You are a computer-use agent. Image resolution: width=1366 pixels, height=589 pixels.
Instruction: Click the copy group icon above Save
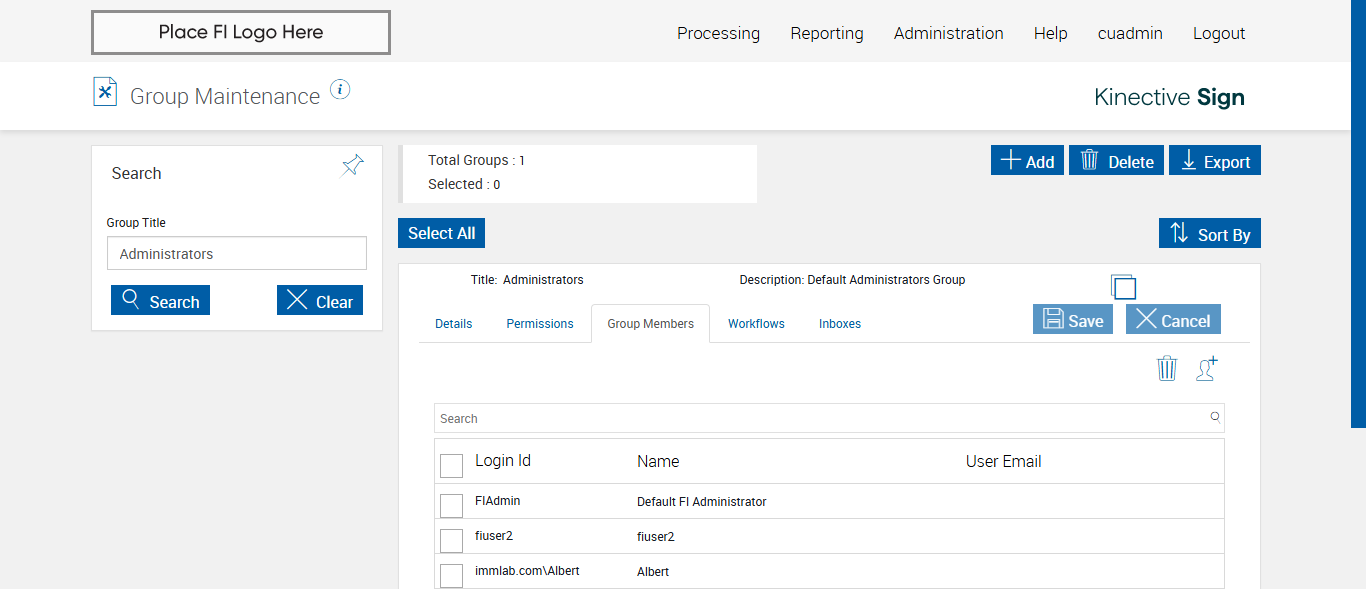pos(1124,287)
